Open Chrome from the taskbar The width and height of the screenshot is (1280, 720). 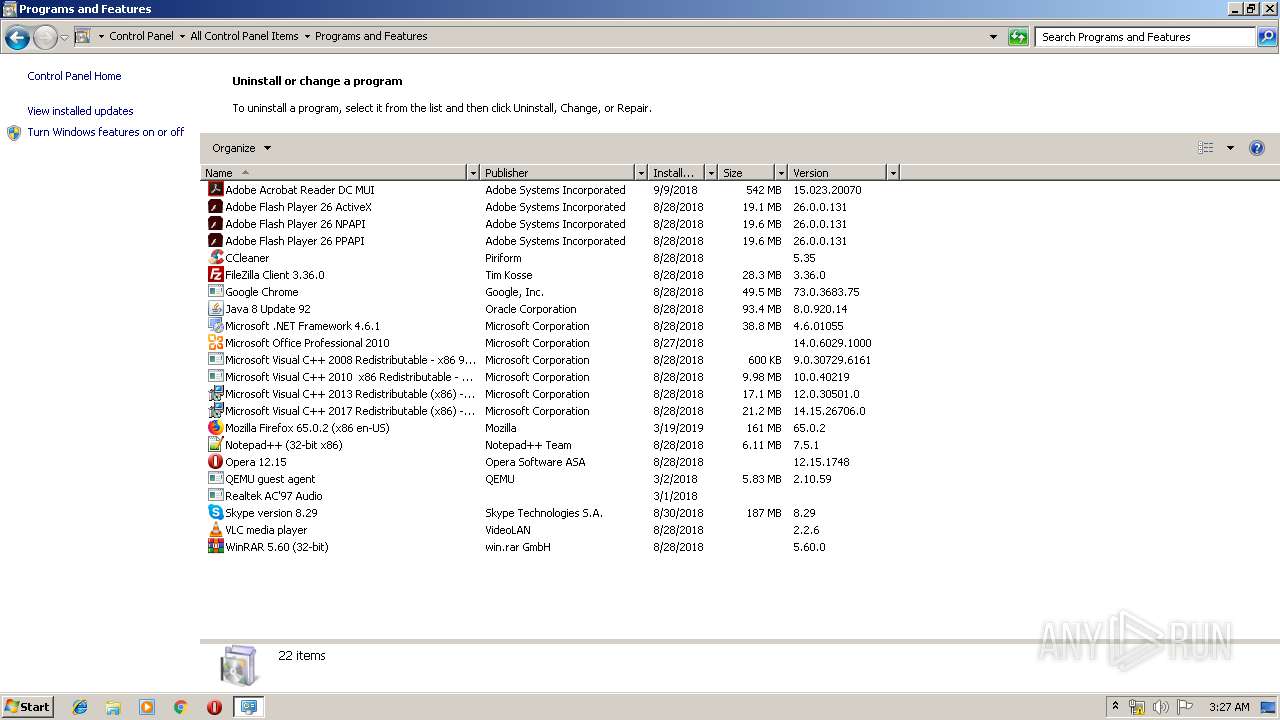[x=181, y=707]
